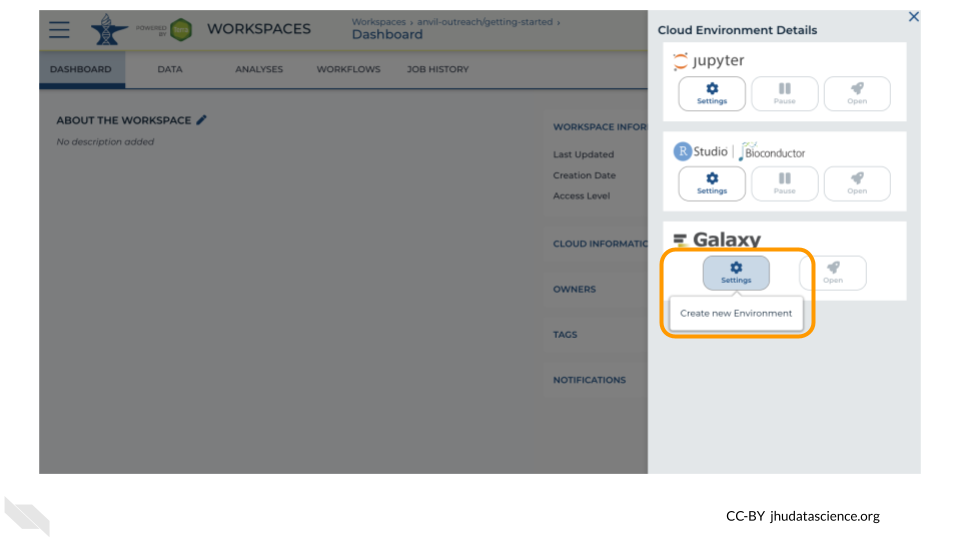Image resolution: width=960 pixels, height=540 pixels.
Task: Expand the Cloud Information section
Action: point(600,244)
